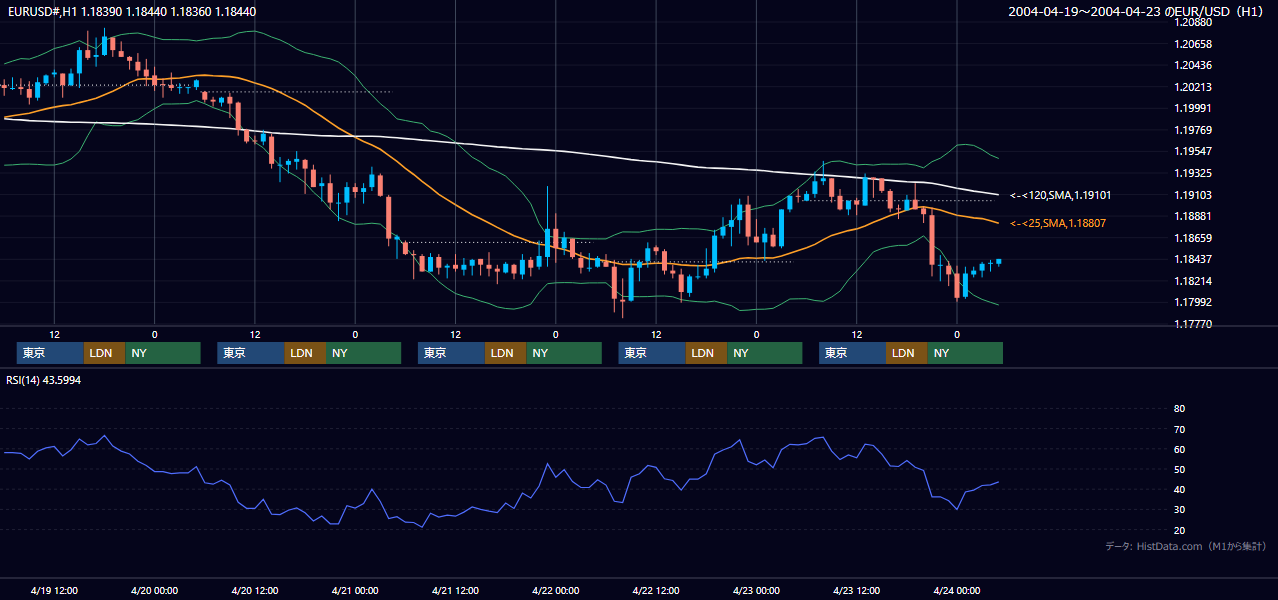Select the 25 SMA 1.18807 label

1058,223
